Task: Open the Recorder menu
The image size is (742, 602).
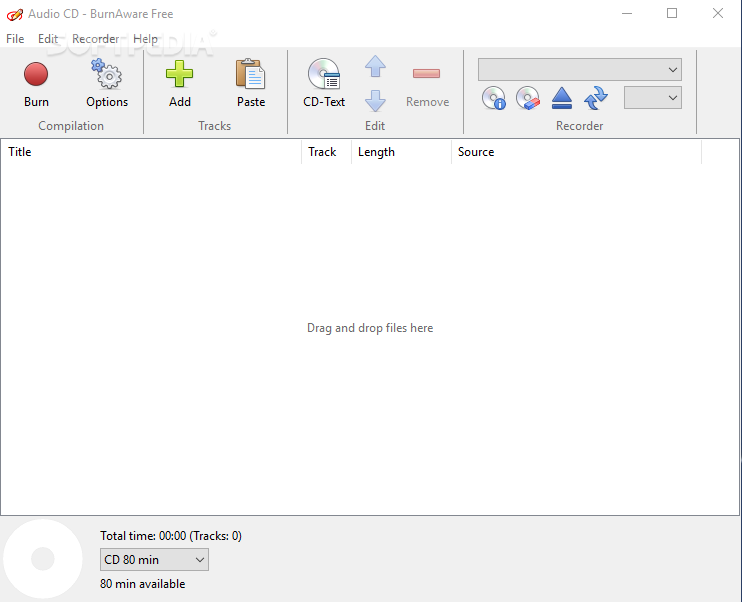Action: click(x=96, y=39)
